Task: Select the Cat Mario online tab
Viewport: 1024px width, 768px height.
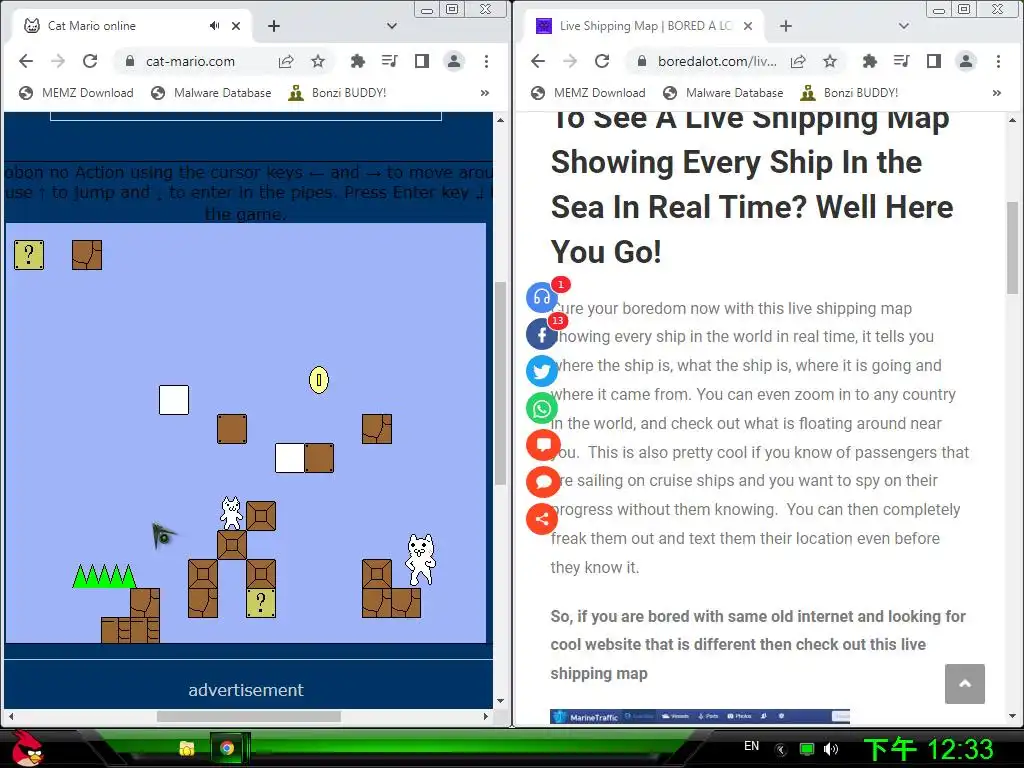Action: pyautogui.click(x=131, y=26)
